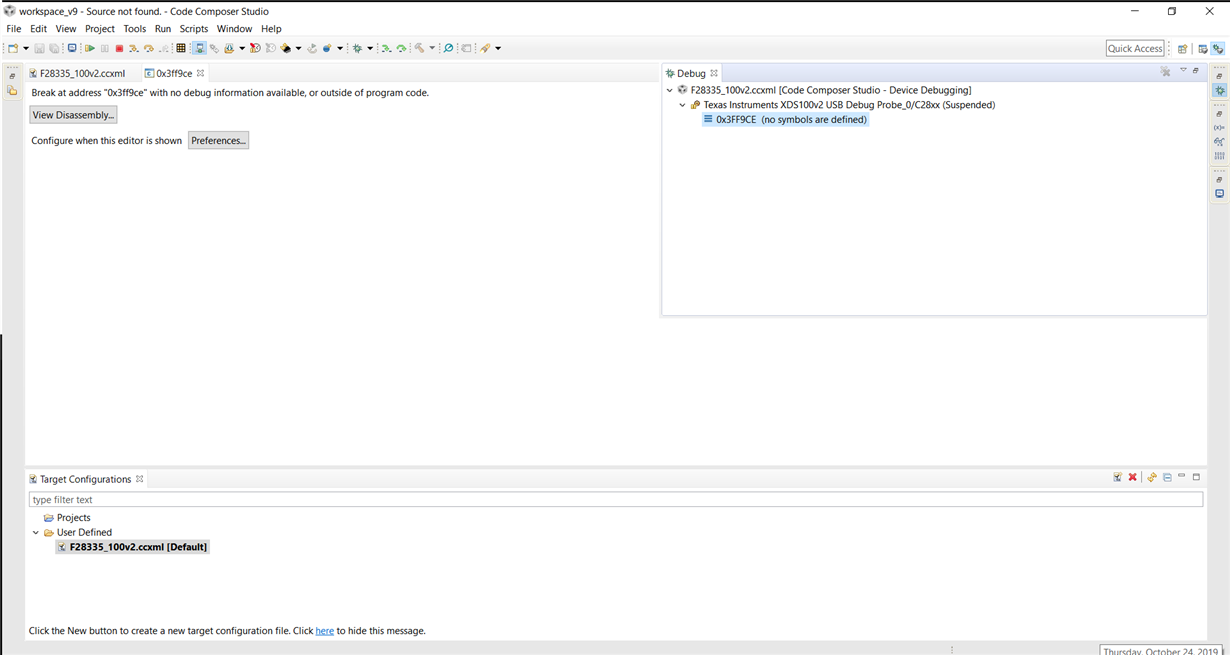Click the green Resume debug icon

90,48
